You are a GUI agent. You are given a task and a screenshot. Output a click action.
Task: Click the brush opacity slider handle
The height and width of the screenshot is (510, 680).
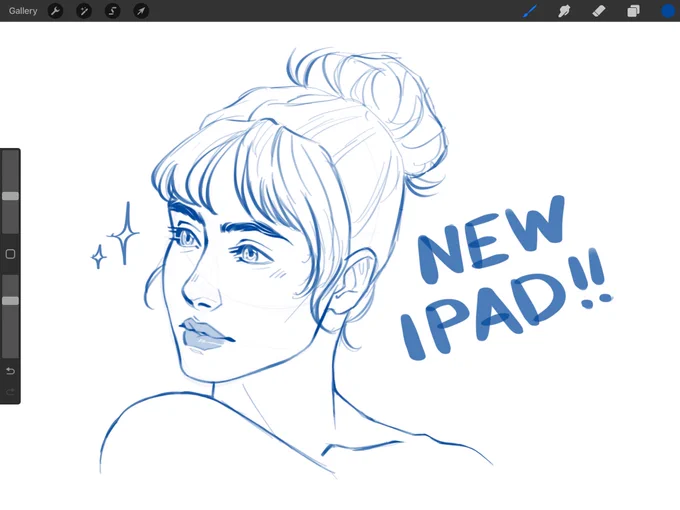10,301
